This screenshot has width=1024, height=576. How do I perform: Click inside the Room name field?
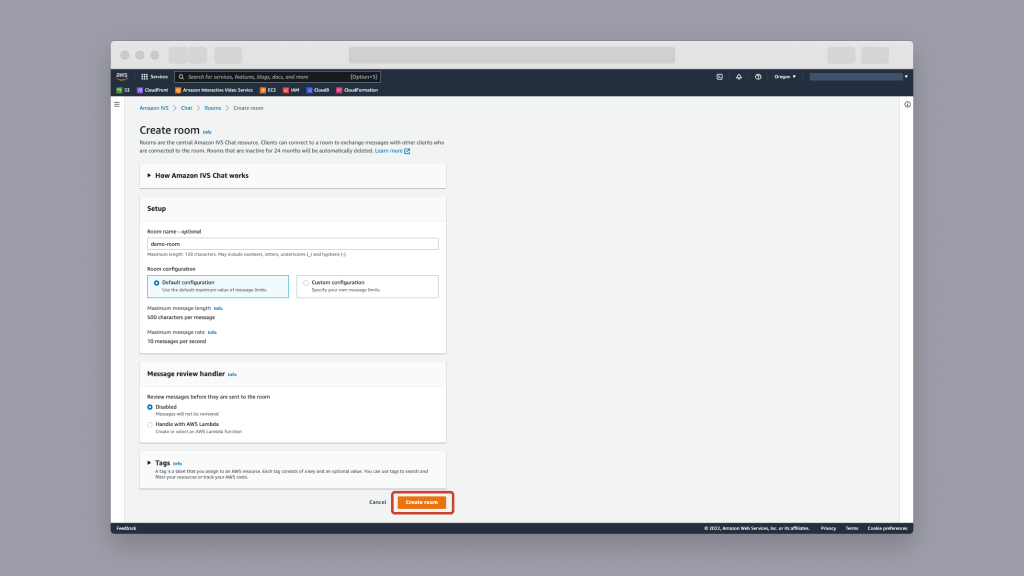(x=292, y=243)
